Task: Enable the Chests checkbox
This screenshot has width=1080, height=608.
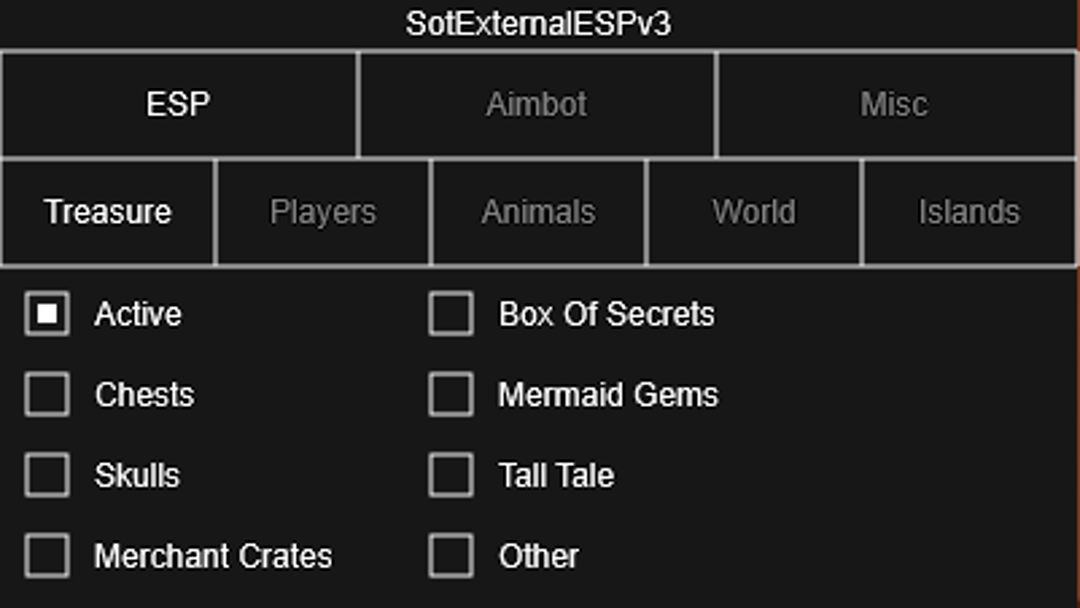Action: (47, 395)
